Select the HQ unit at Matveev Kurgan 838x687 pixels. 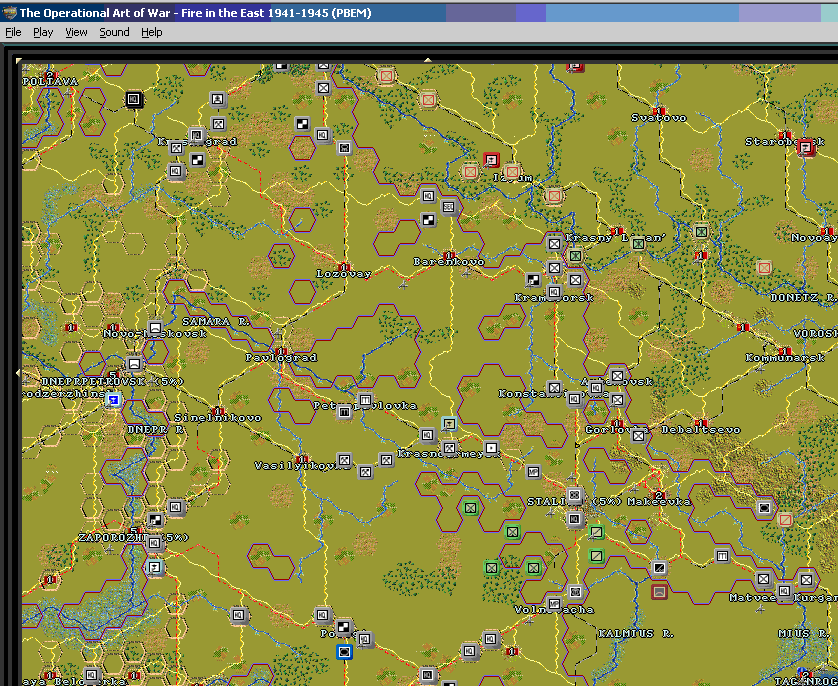tap(784, 591)
